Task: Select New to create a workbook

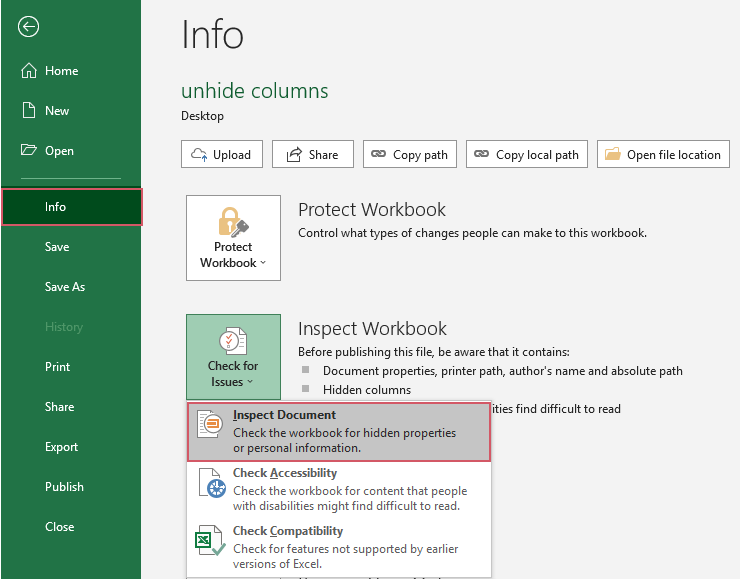Action: [x=57, y=111]
